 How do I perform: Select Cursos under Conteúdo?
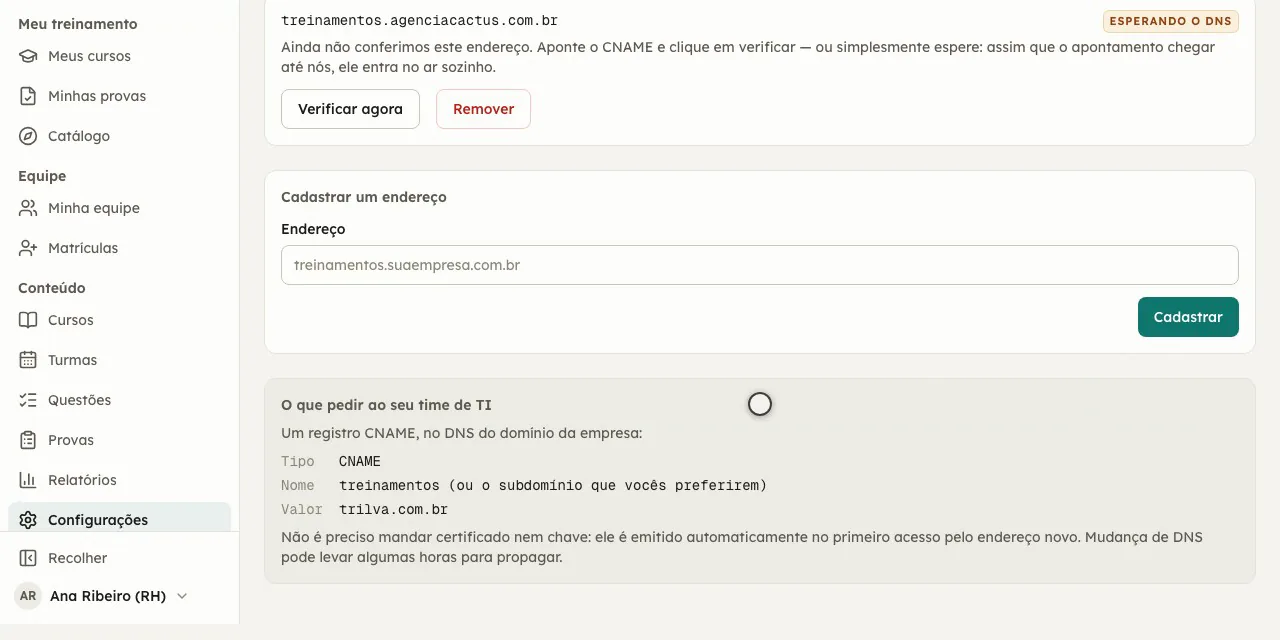point(119,320)
